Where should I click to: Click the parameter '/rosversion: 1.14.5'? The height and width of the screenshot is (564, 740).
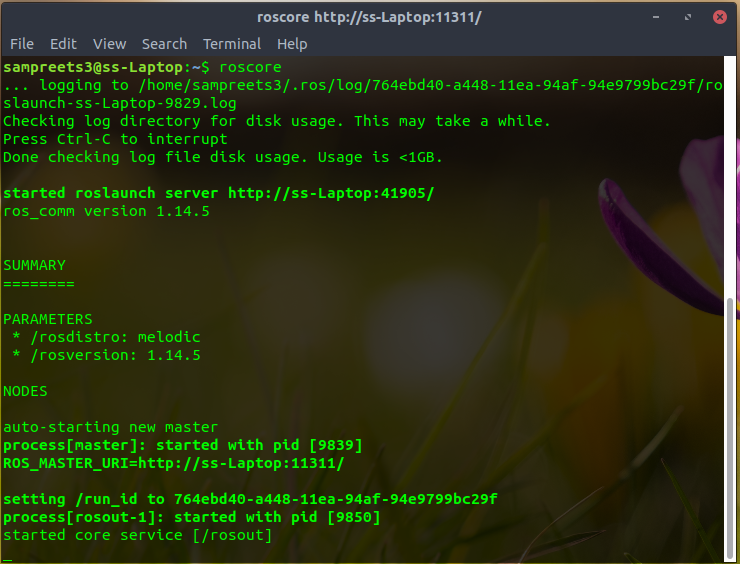pos(115,355)
